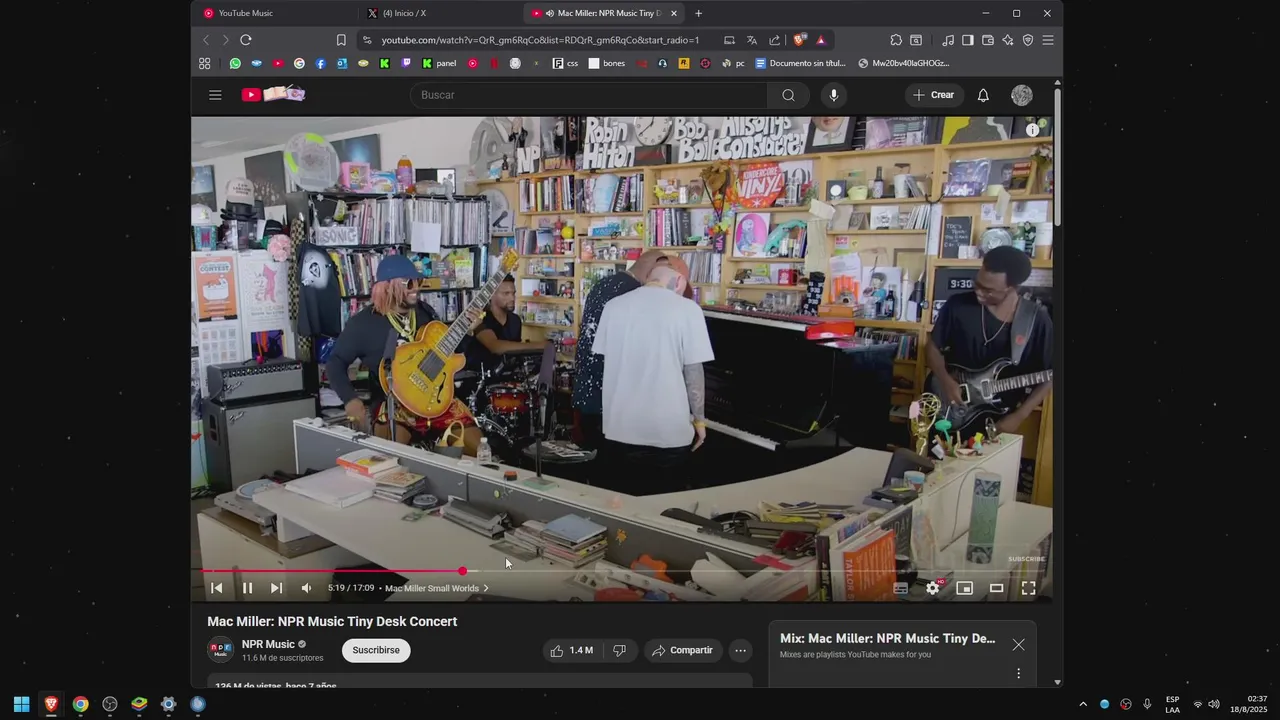Viewport: 1280px width, 720px height.
Task: Open Chrome from the taskbar
Action: click(x=80, y=704)
